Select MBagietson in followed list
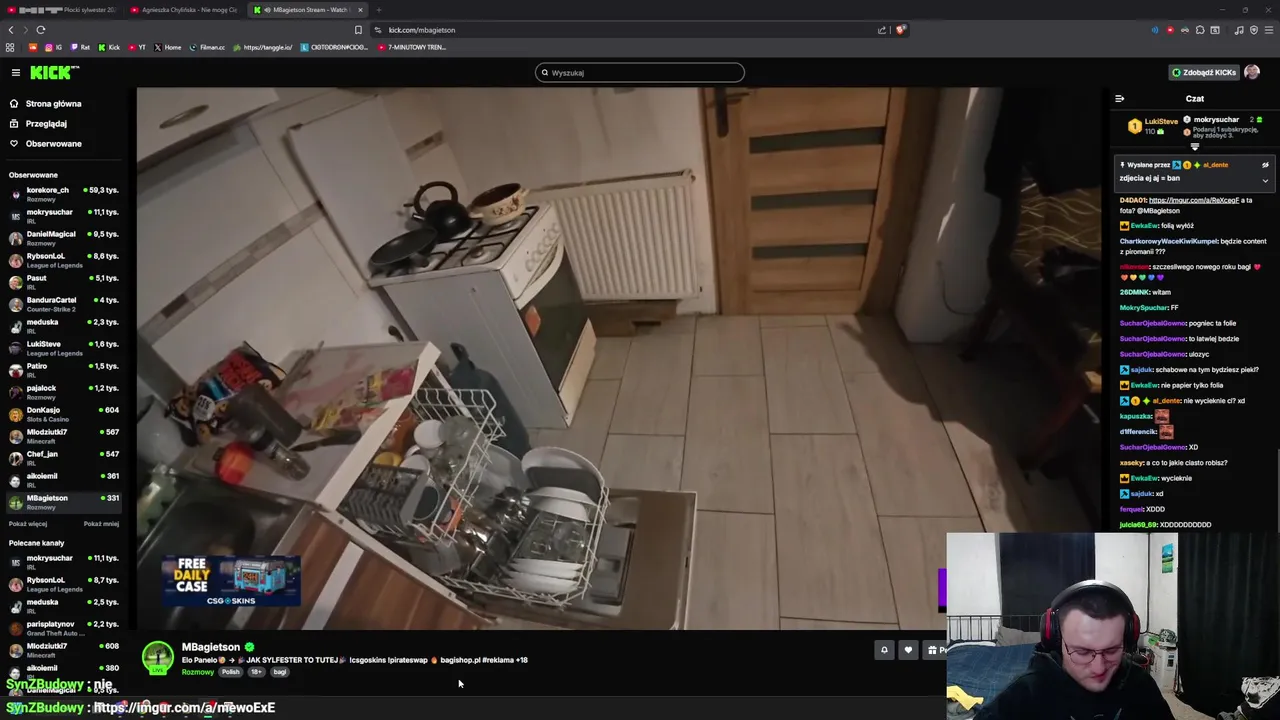The height and width of the screenshot is (720, 1280). point(64,502)
